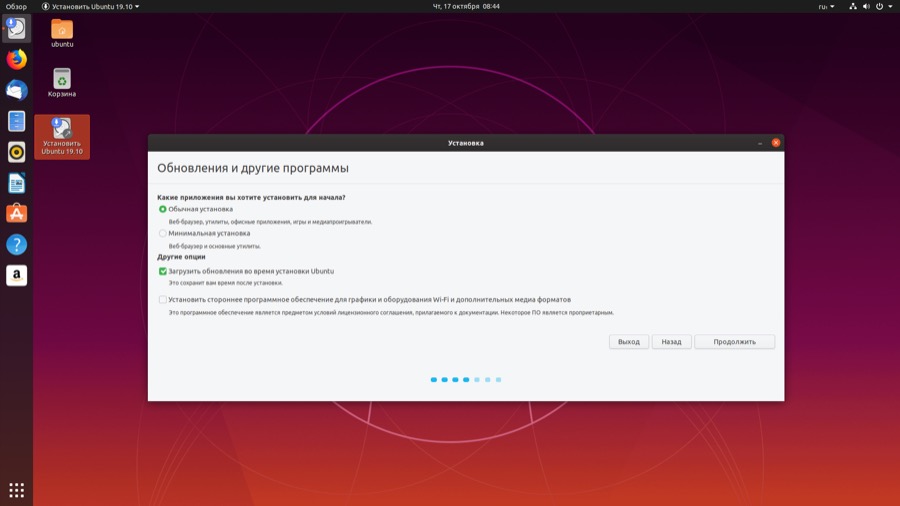The width and height of the screenshot is (900, 506).
Task: Click the power icon in top bar
Action: pyautogui.click(x=879, y=6)
